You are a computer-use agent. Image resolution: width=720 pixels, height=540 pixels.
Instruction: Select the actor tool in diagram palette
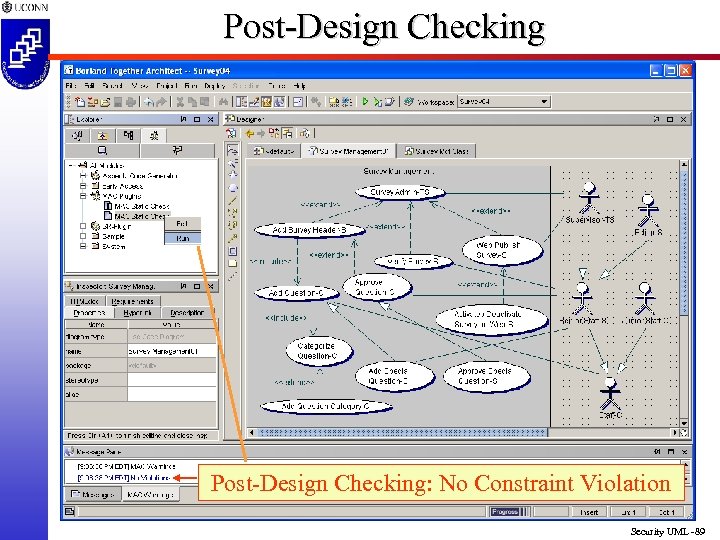tap(232, 175)
